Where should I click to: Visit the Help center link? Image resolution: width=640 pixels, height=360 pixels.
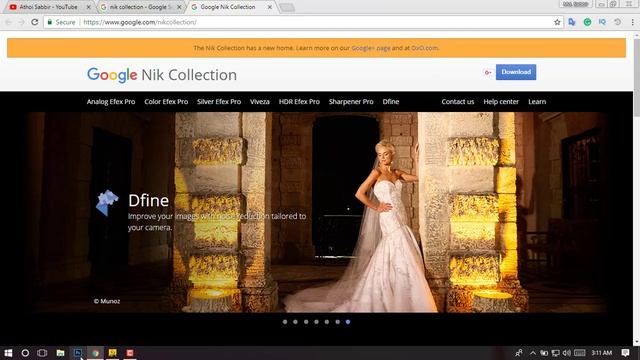coord(501,102)
